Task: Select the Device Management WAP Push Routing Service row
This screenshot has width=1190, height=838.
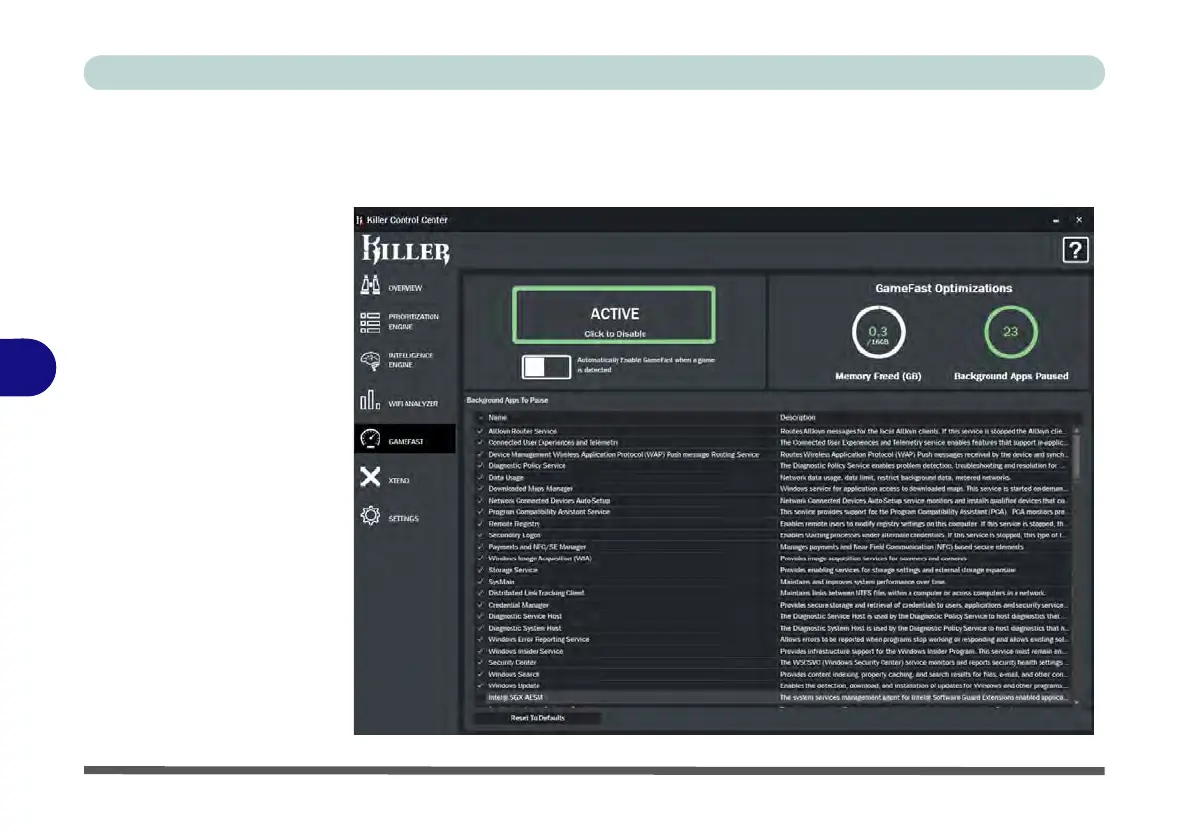Action: (773, 455)
